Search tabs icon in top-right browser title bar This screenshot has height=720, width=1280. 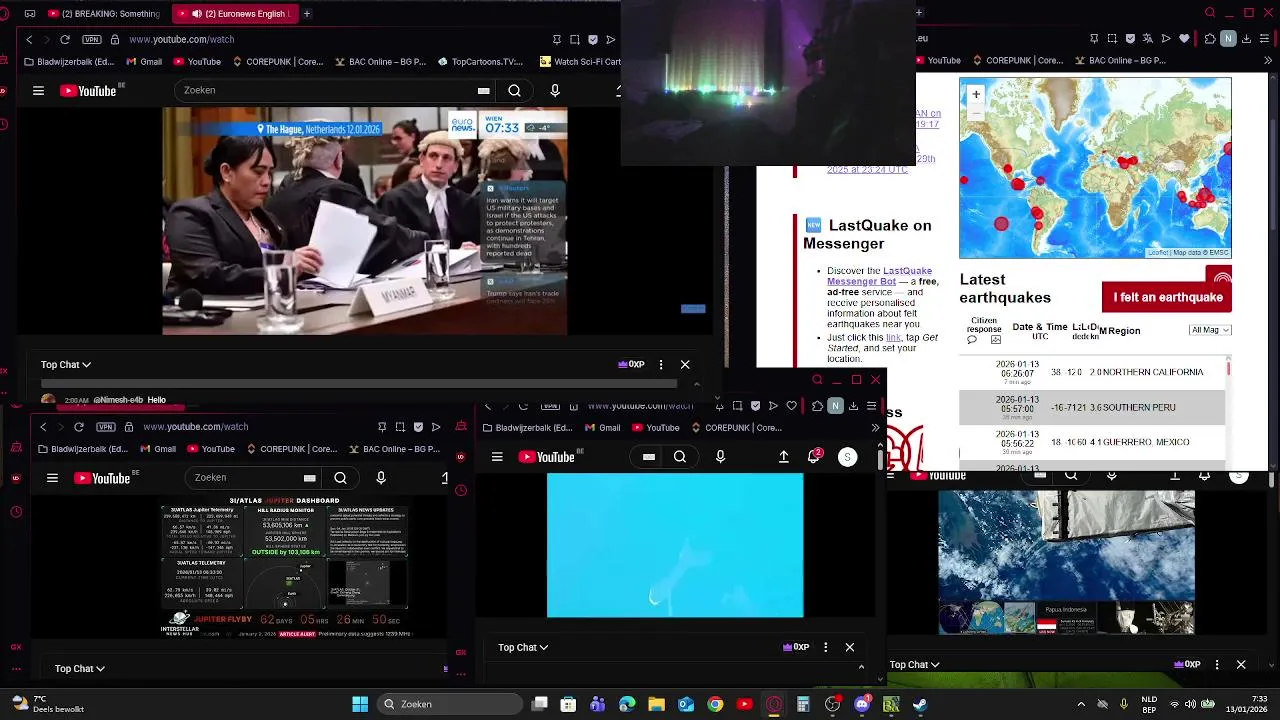tap(1210, 13)
